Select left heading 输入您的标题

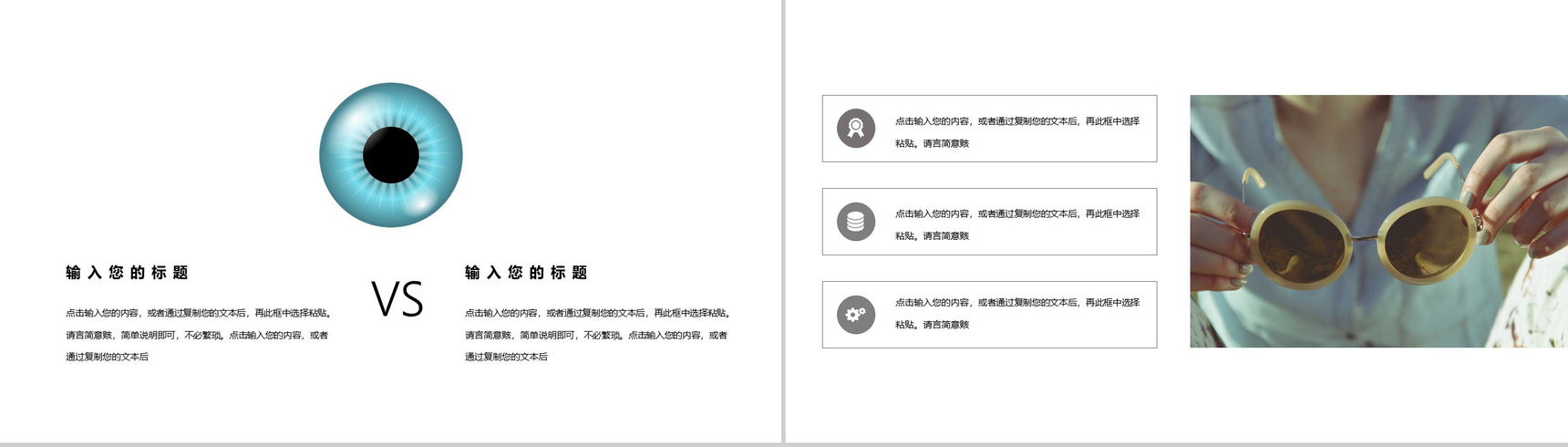tap(127, 273)
